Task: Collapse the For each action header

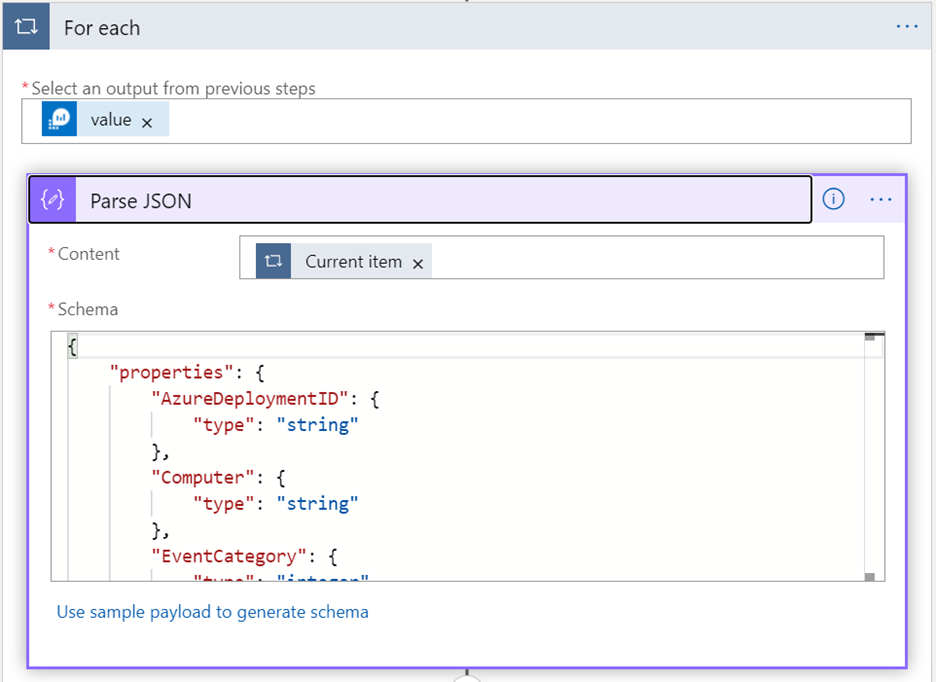Action: point(450,27)
